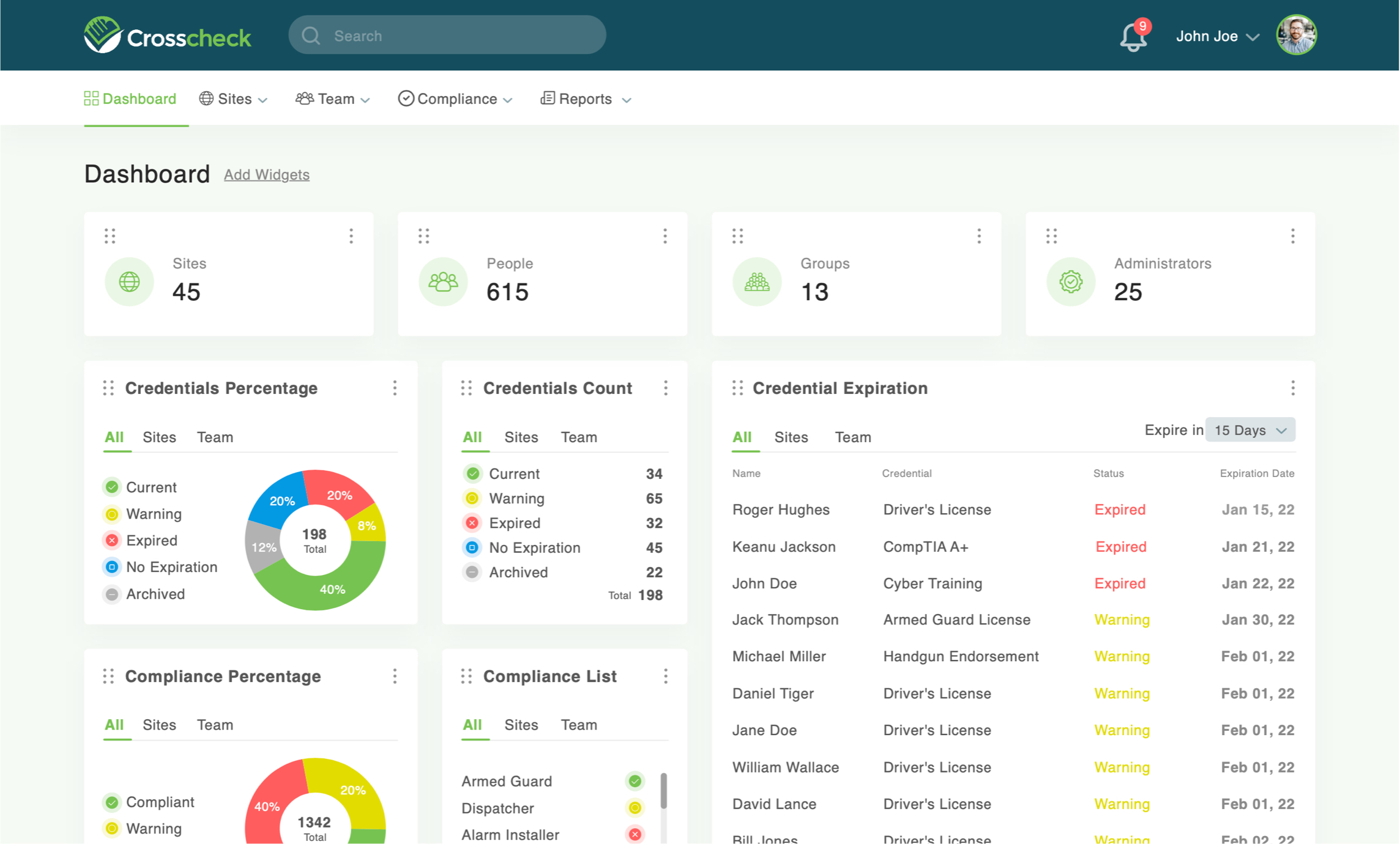Toggle Compliant legend in Compliance Percentage
The width and height of the screenshot is (1400, 844).
click(x=149, y=802)
